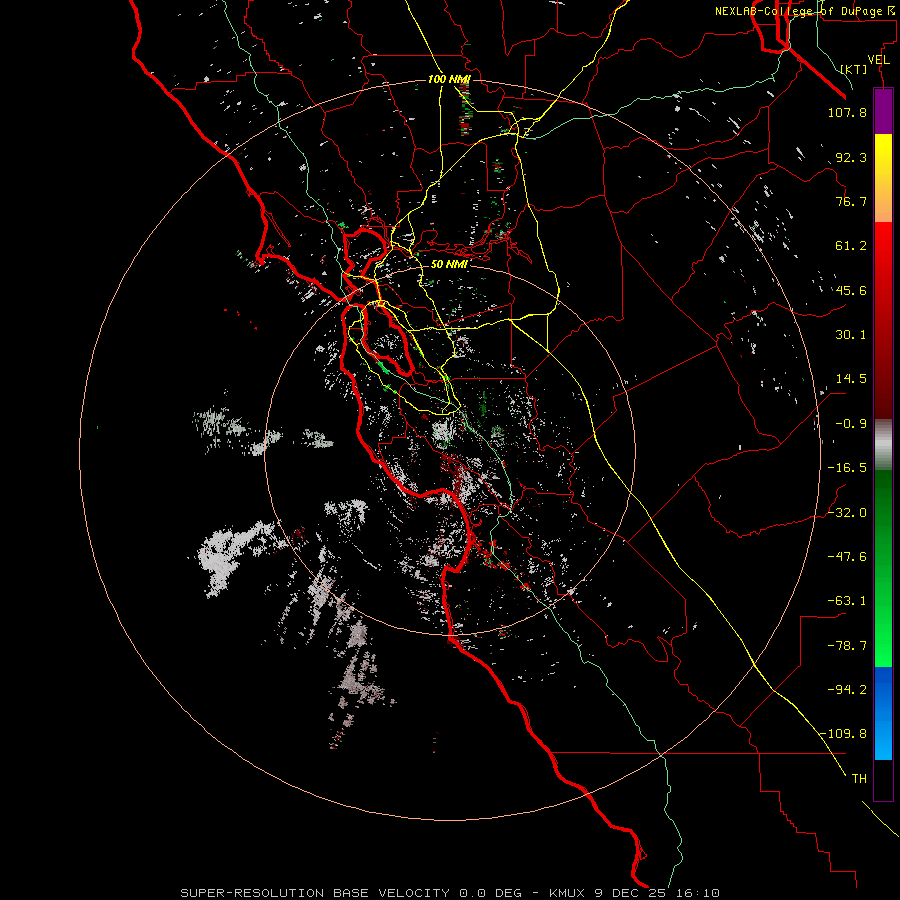Click the "VEL" legend title
Image resolution: width=900 pixels, height=900 pixels.
point(878,60)
